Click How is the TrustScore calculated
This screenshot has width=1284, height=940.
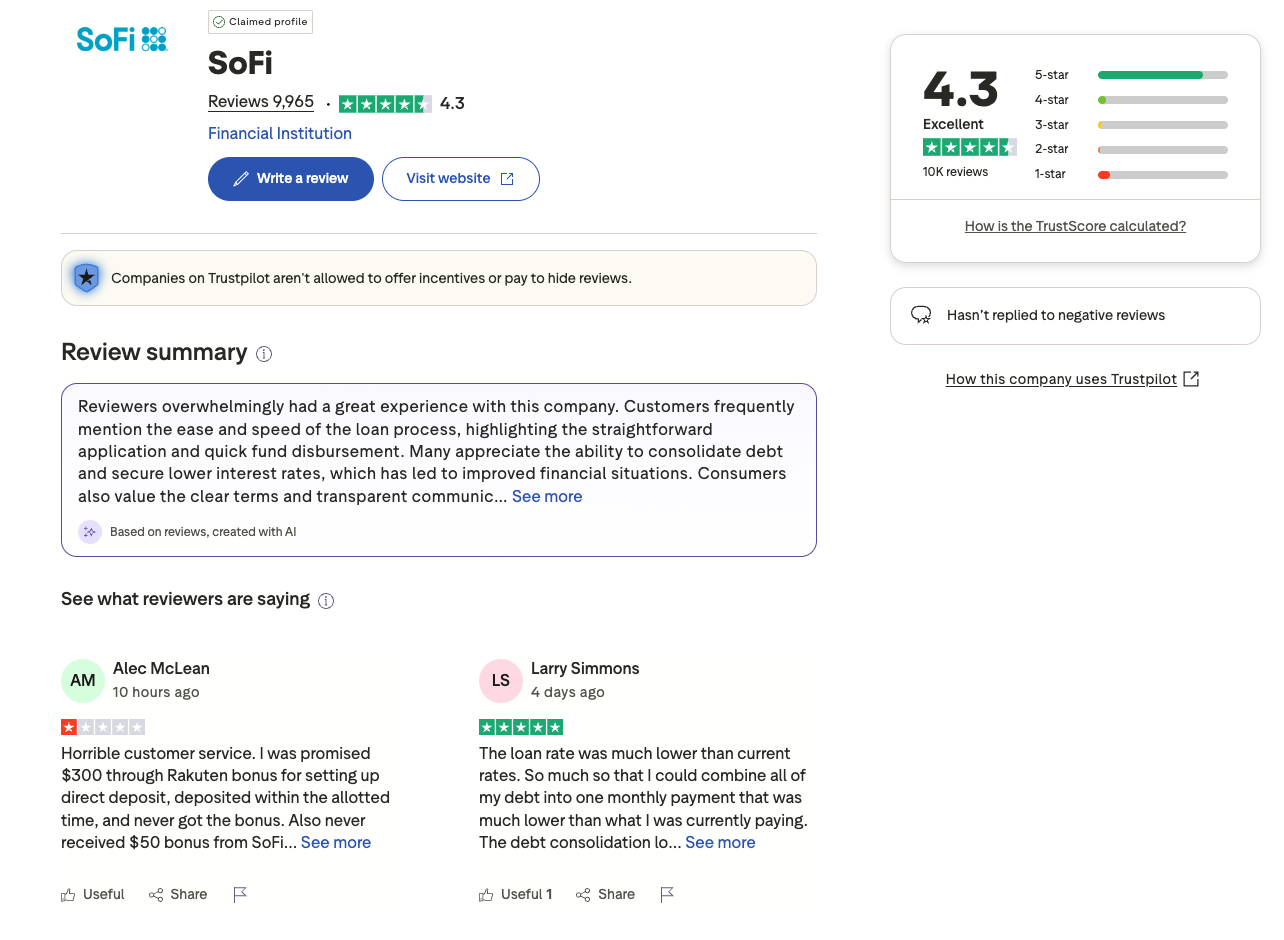(1075, 225)
